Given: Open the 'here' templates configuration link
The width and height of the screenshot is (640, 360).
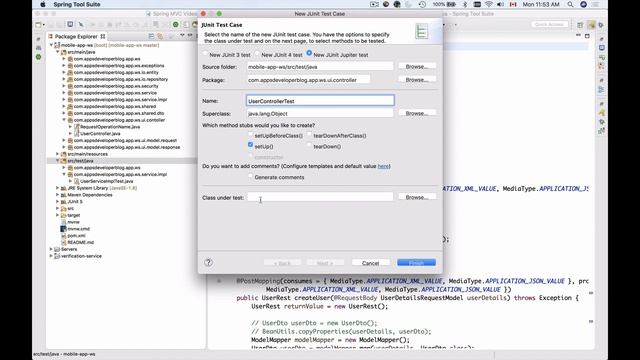Looking at the screenshot, I should point(383,166).
